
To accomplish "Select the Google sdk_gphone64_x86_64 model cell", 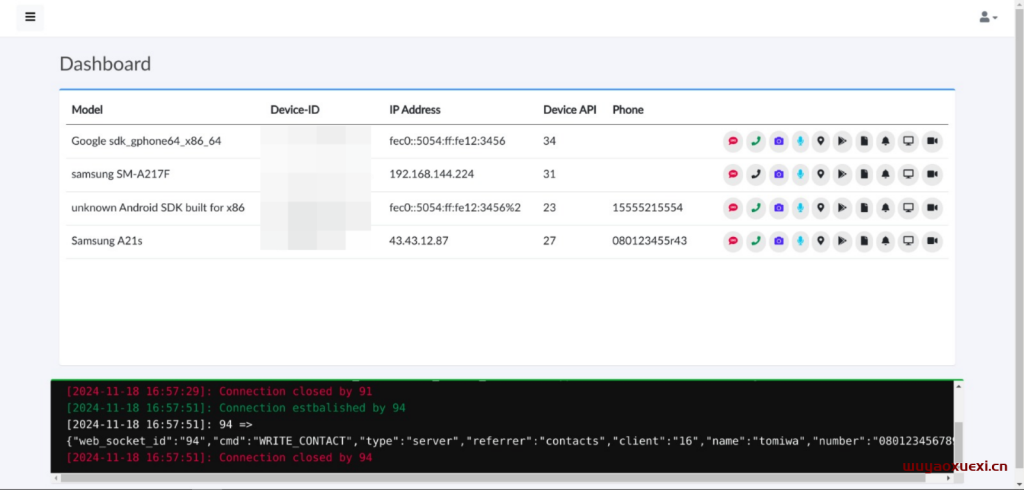I will (146, 141).
